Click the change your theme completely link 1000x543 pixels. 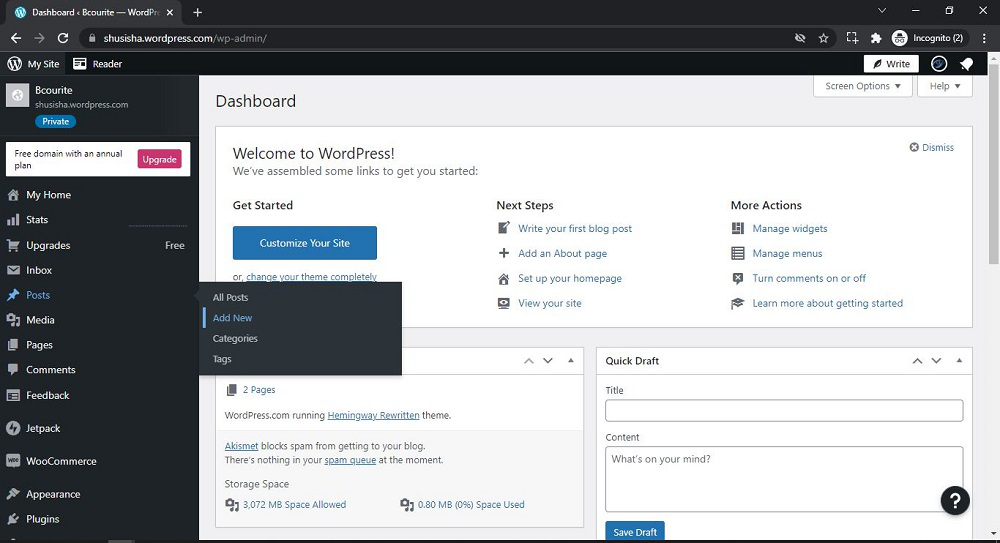pyautogui.click(x=311, y=277)
